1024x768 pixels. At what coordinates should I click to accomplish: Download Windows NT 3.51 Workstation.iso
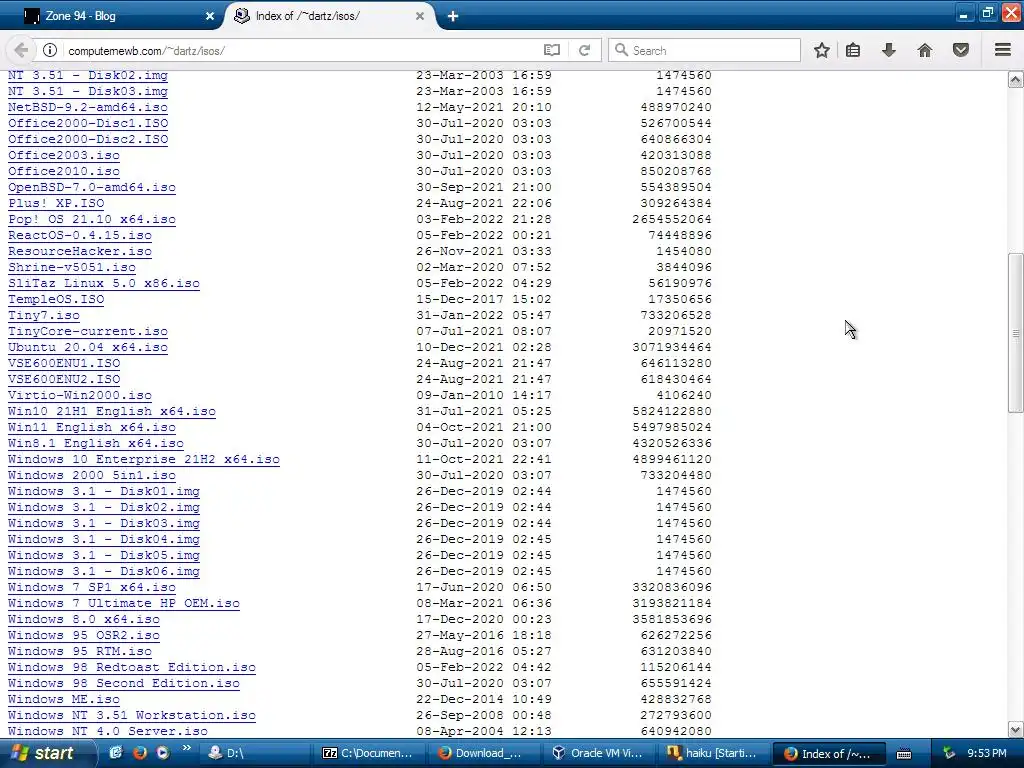pos(131,715)
